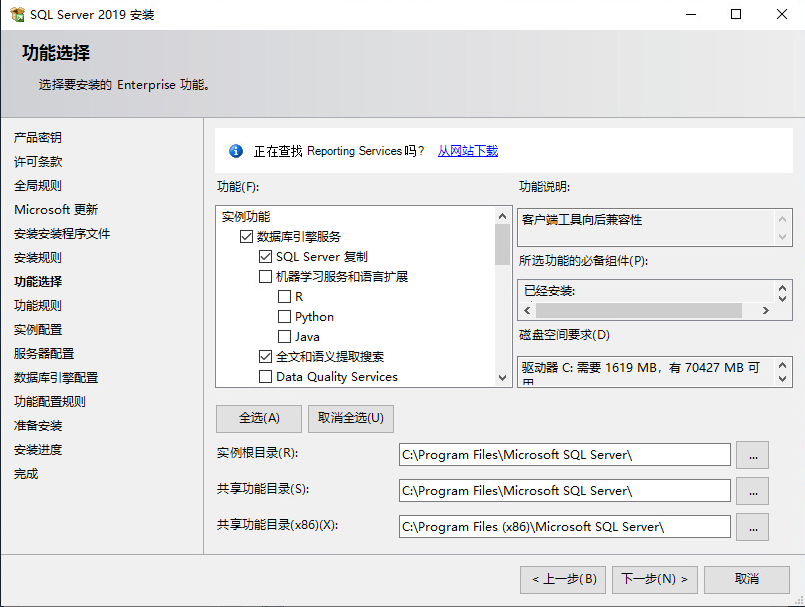Click 磁盘空间要求 scroll up arrow
Screen dimensions: 805x607
(782, 366)
